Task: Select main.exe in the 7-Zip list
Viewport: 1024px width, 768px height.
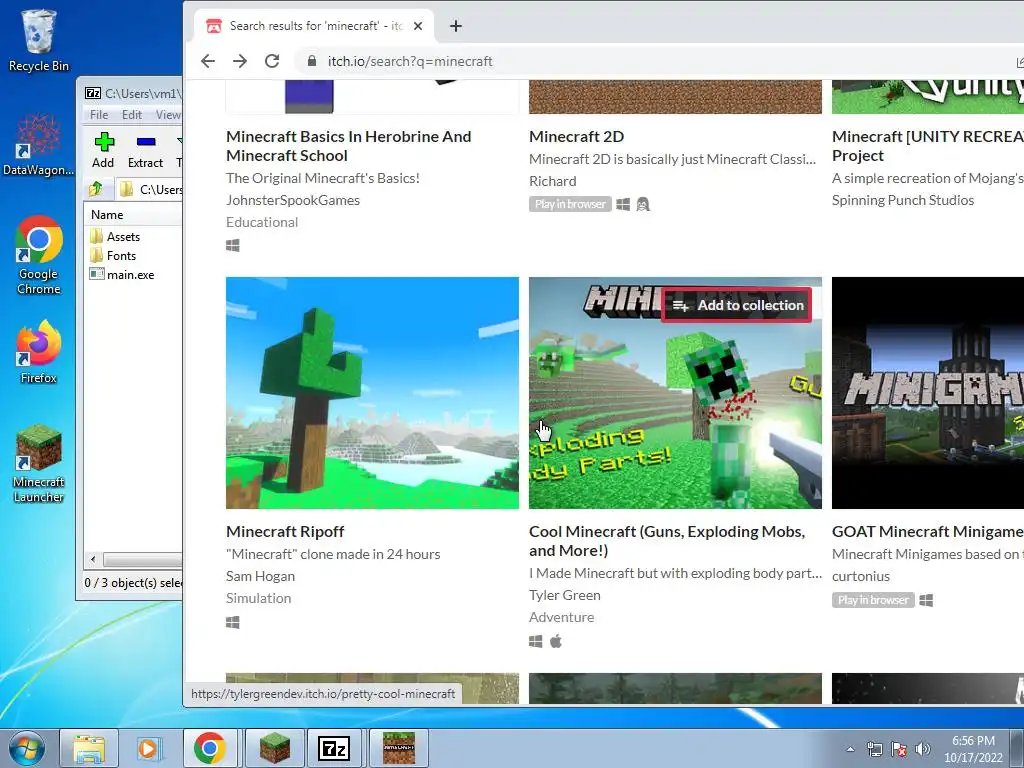Action: coord(122,275)
